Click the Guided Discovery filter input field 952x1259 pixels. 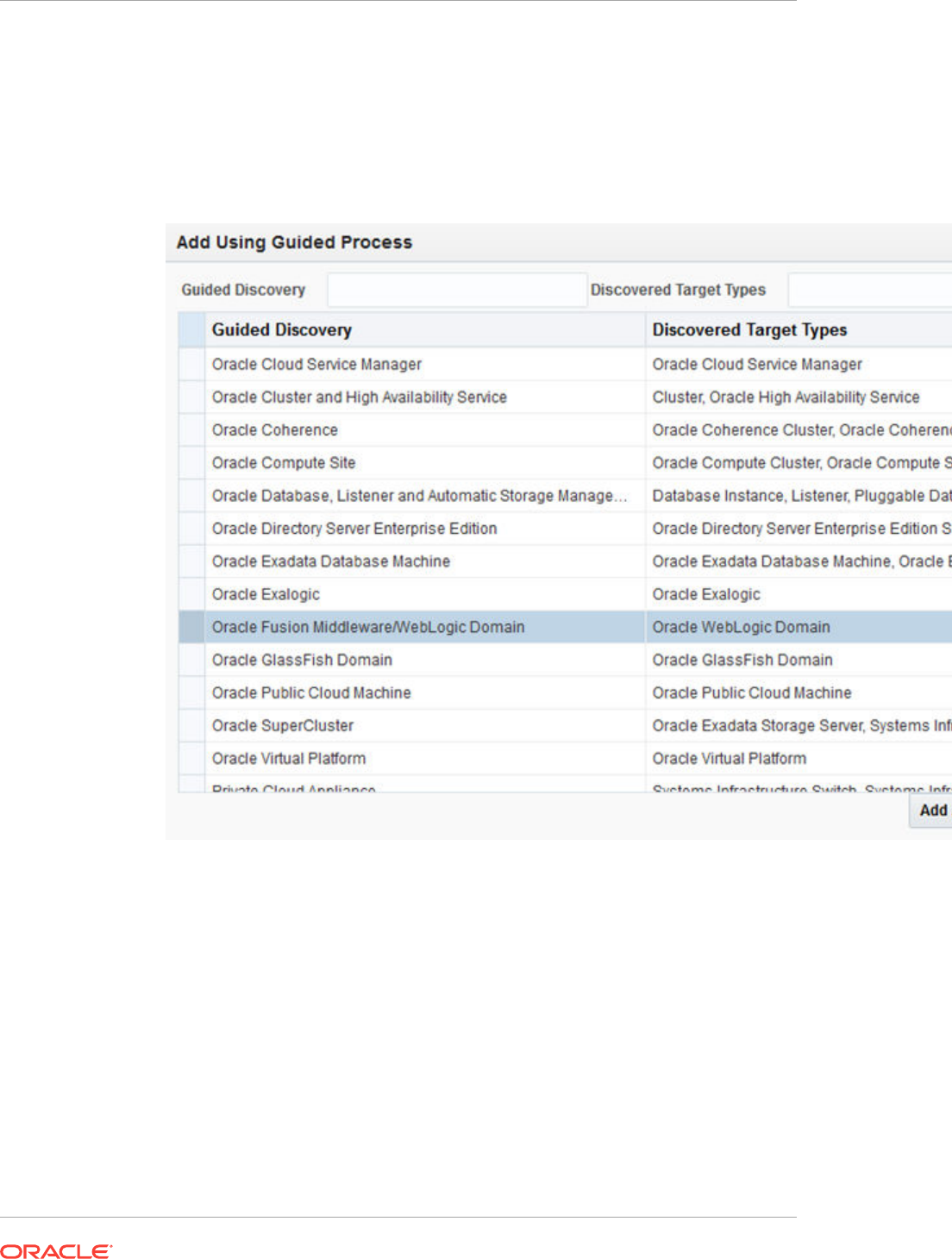(457, 290)
